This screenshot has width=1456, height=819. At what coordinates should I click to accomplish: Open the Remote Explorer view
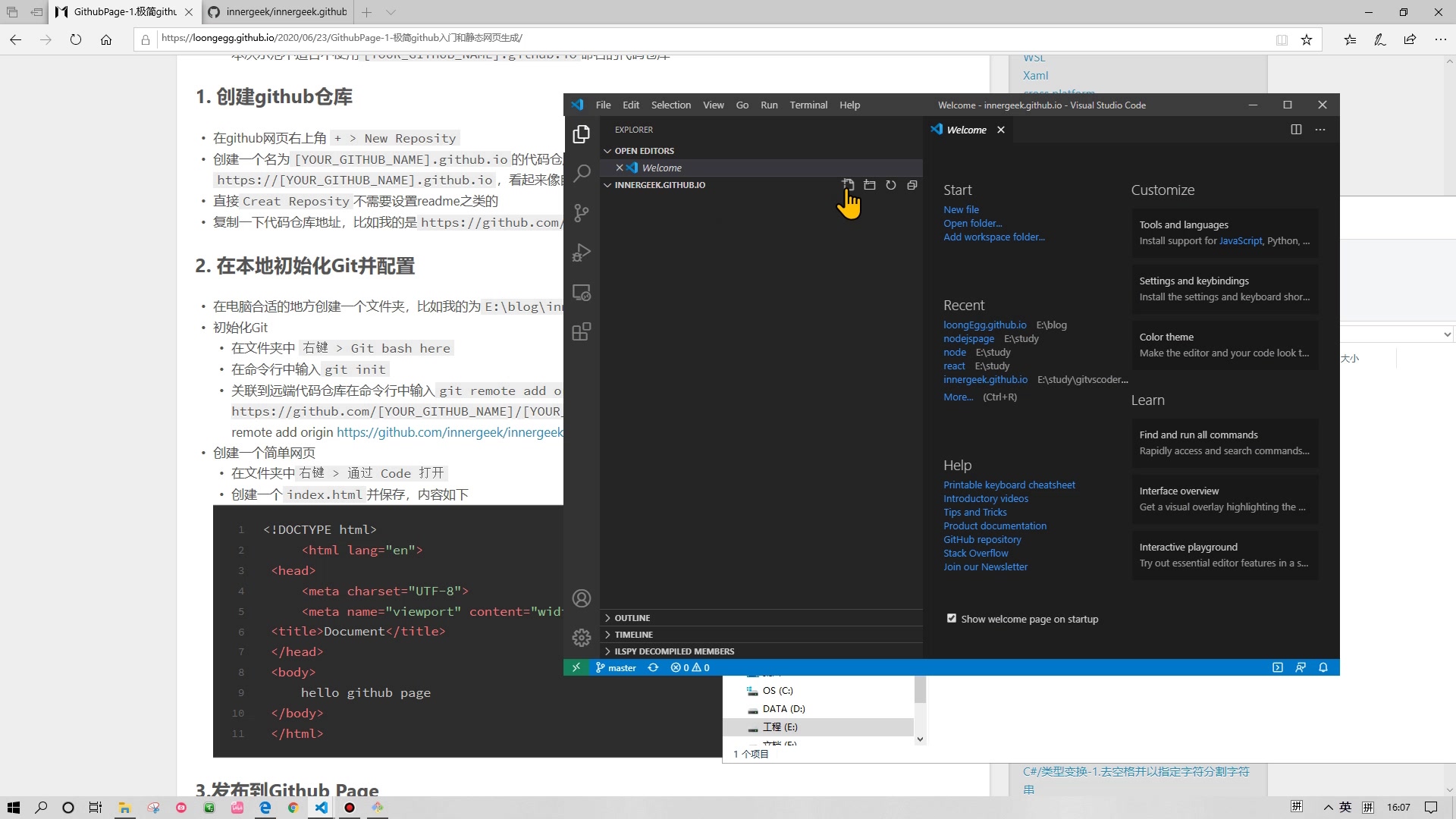pos(582,292)
